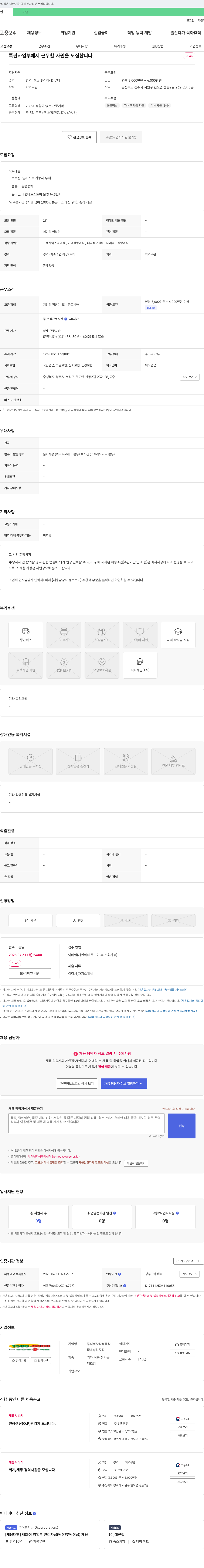204x1568 pixels.
Task: Open the 취업지원 menu
Action: (x=68, y=33)
